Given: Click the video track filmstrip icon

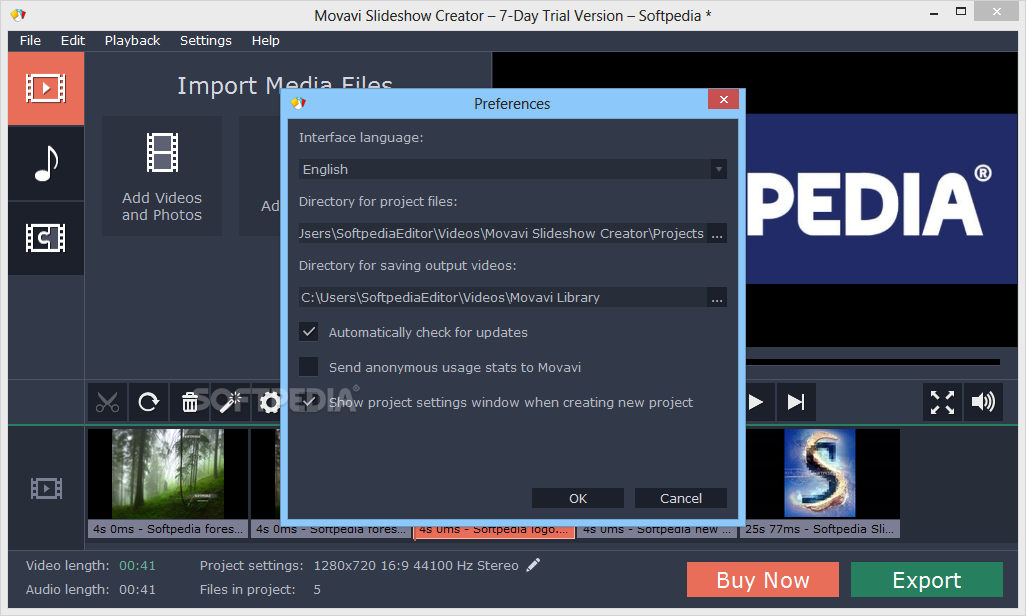Looking at the screenshot, I should pos(46,488).
